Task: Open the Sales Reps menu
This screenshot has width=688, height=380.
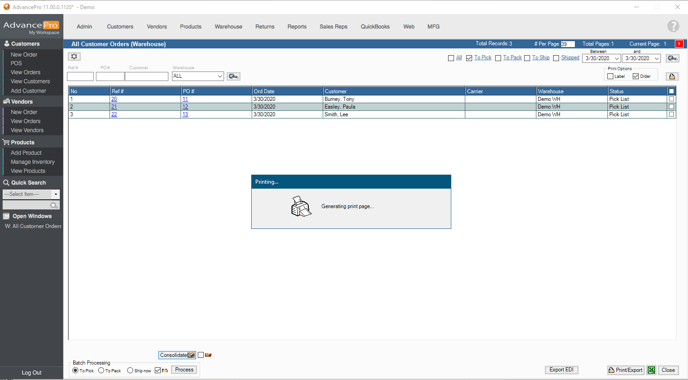Action: coord(333,27)
